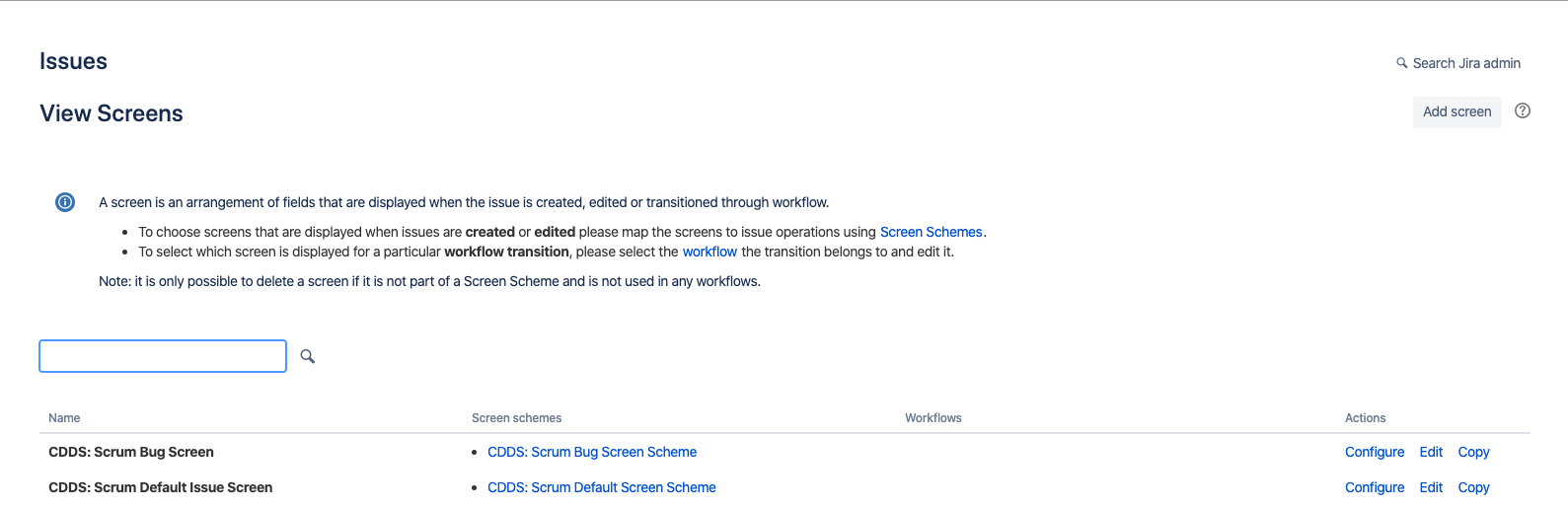Edit the CDDS: Scrum Bug Screen
The width and height of the screenshot is (1568, 508).
pos(1431,452)
